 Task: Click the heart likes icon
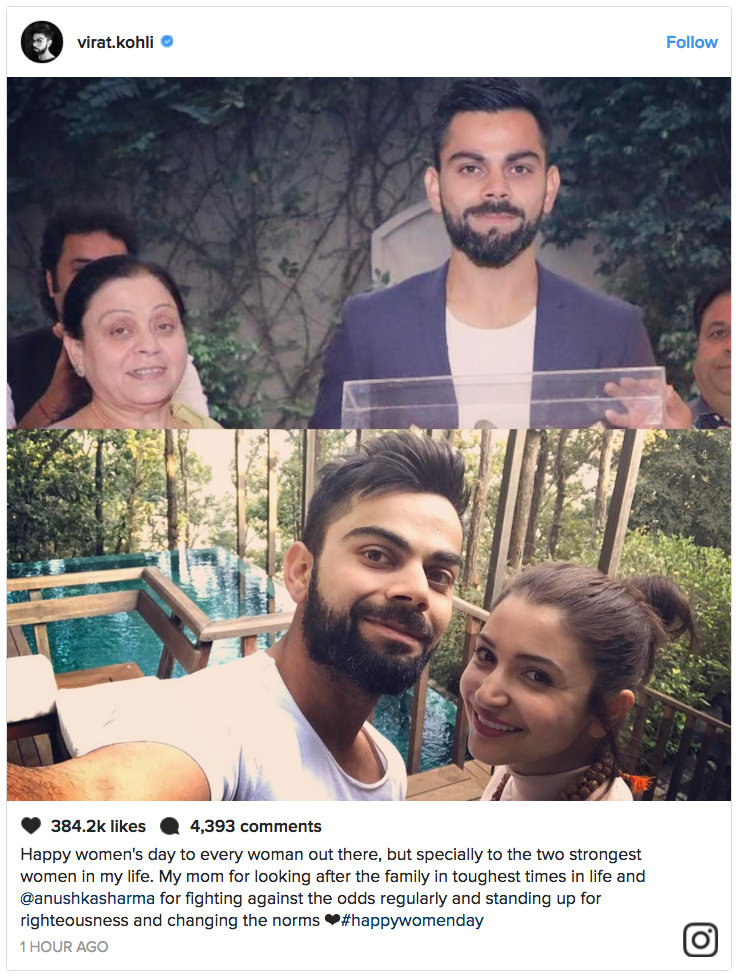tap(31, 825)
